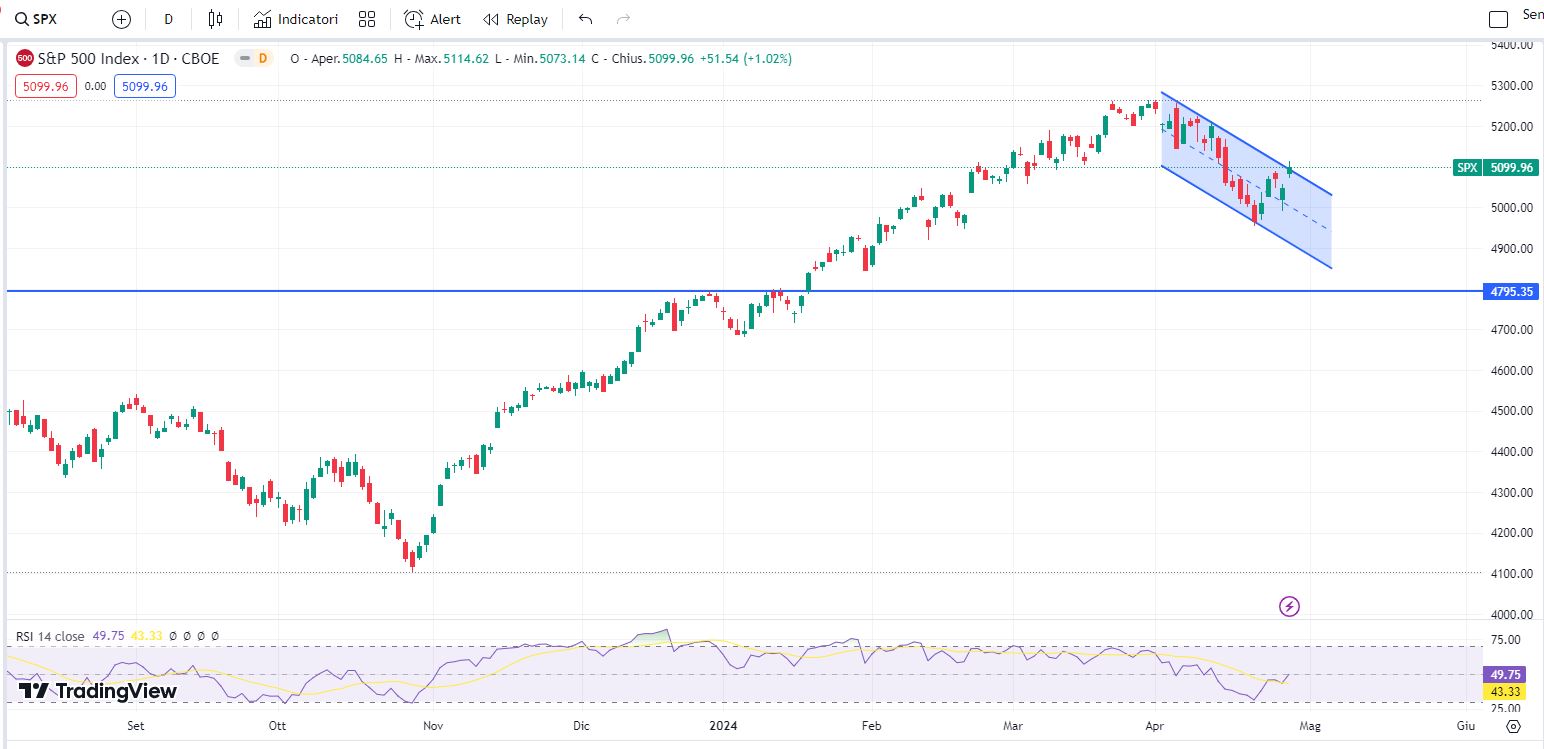Click the Apr month label on time axis
1544x749 pixels.
(x=1156, y=726)
